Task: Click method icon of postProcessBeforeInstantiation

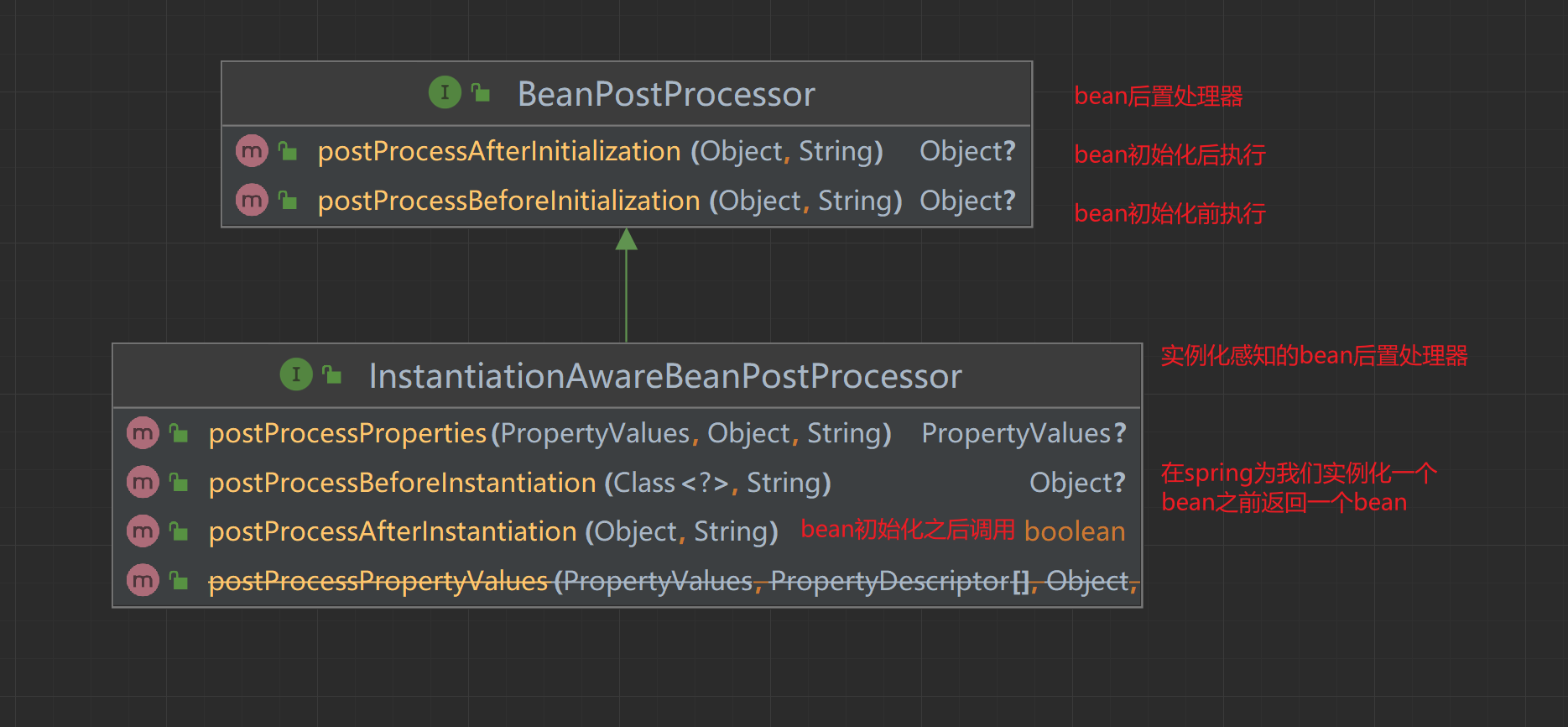Action: pyautogui.click(x=143, y=482)
